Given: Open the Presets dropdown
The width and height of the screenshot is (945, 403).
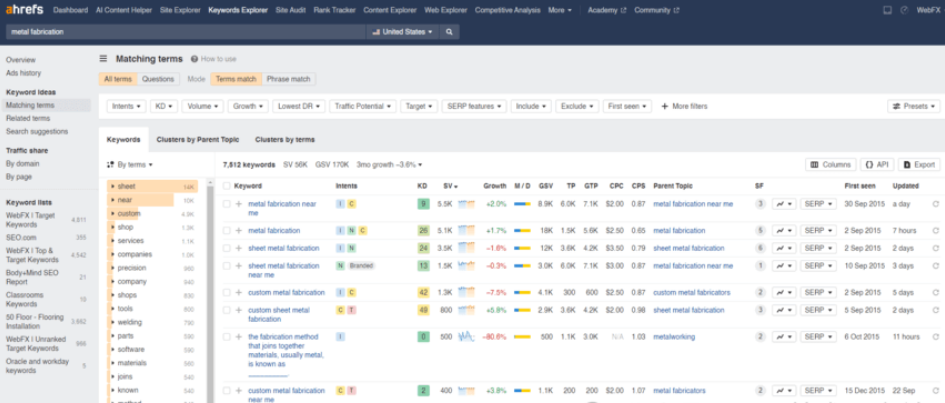Looking at the screenshot, I should (914, 106).
